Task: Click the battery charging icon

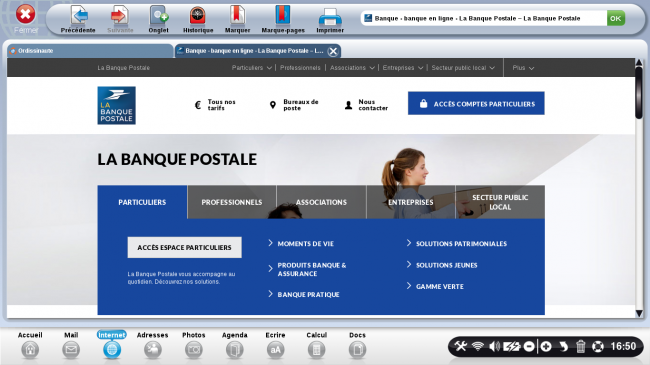Action: (x=512, y=346)
